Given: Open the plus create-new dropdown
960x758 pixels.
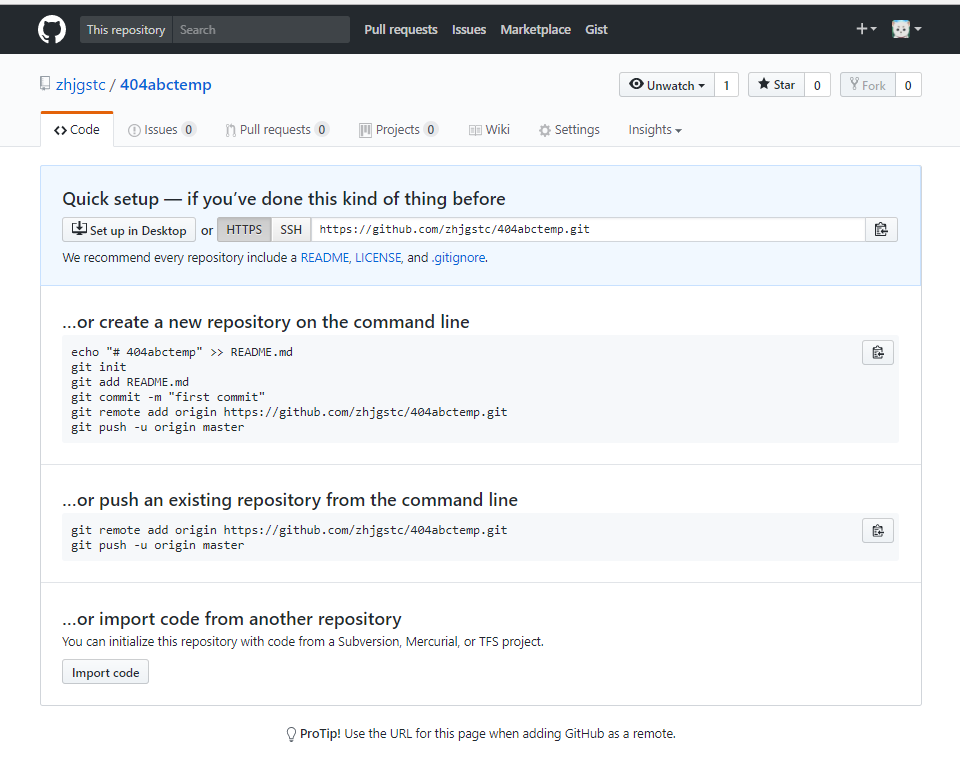Looking at the screenshot, I should point(866,29).
